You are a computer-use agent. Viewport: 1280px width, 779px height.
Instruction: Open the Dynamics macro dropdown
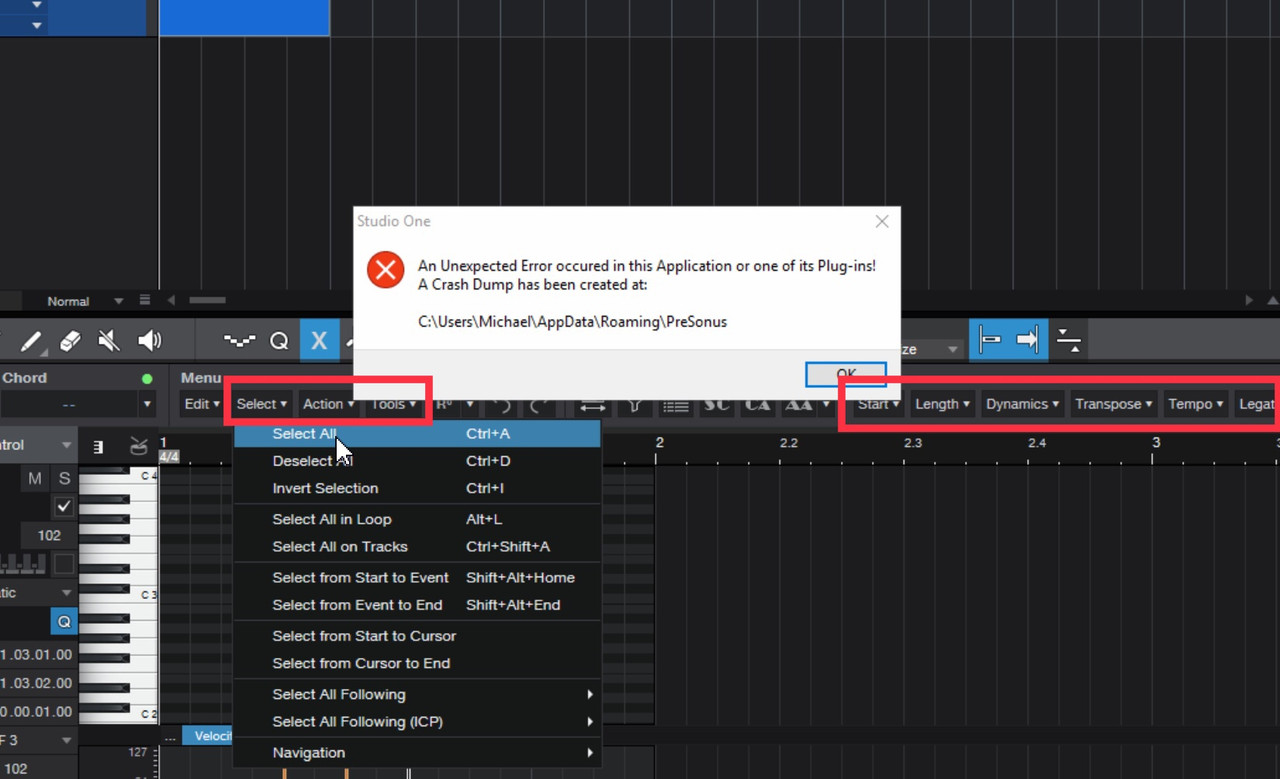(1022, 404)
